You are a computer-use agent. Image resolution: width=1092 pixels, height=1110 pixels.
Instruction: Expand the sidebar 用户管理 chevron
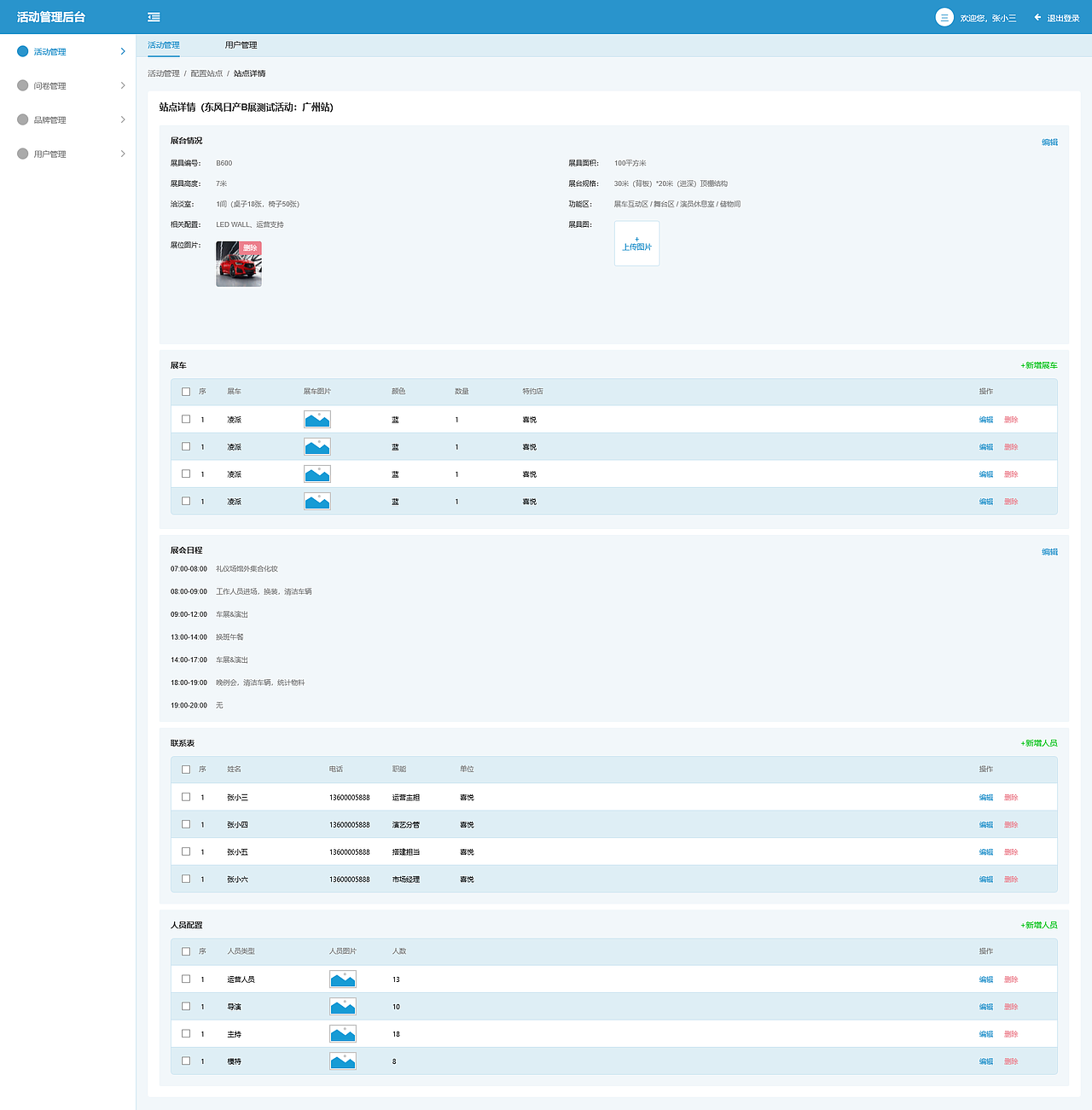coord(123,154)
